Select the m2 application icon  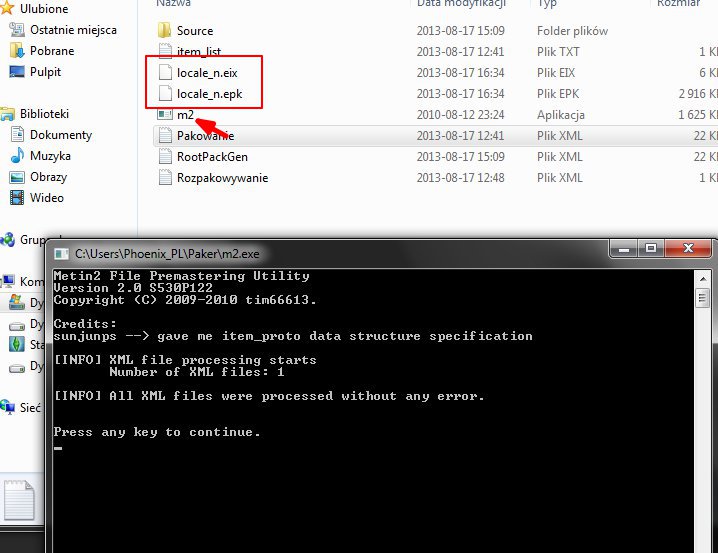164,114
